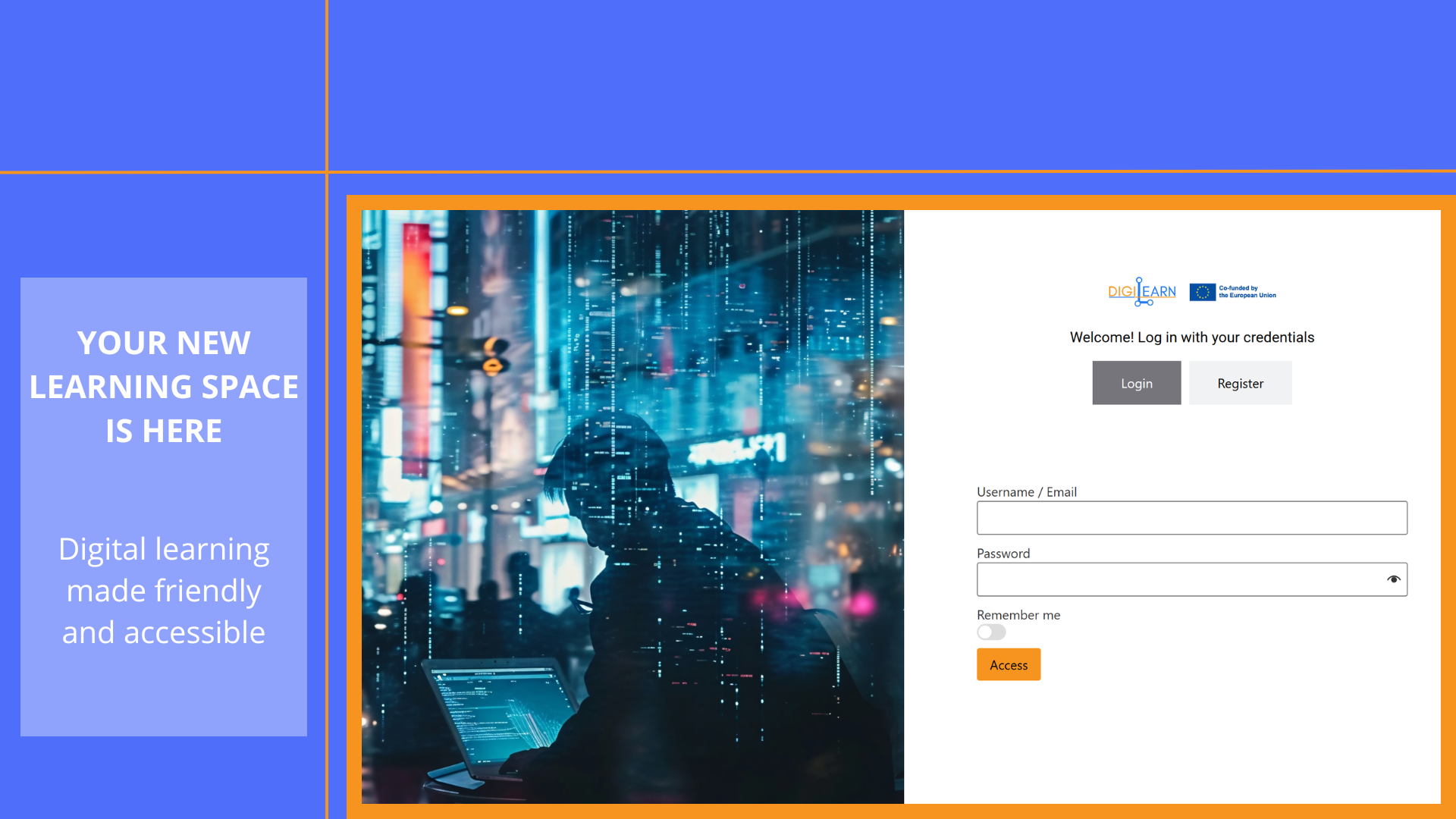Click the Remember me label text
The image size is (1456, 819).
tap(1018, 615)
